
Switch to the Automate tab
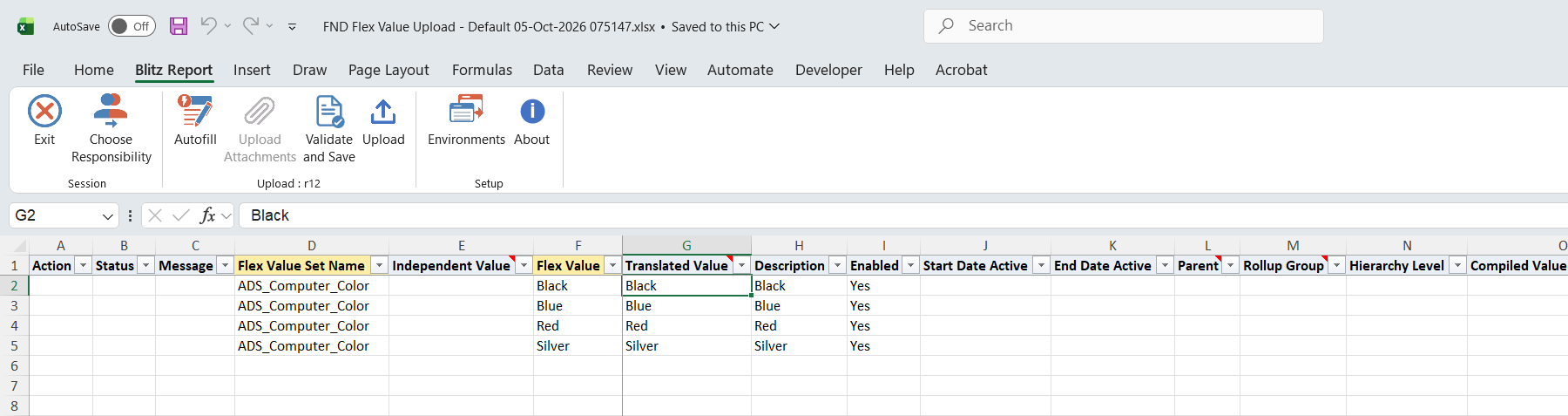(740, 70)
